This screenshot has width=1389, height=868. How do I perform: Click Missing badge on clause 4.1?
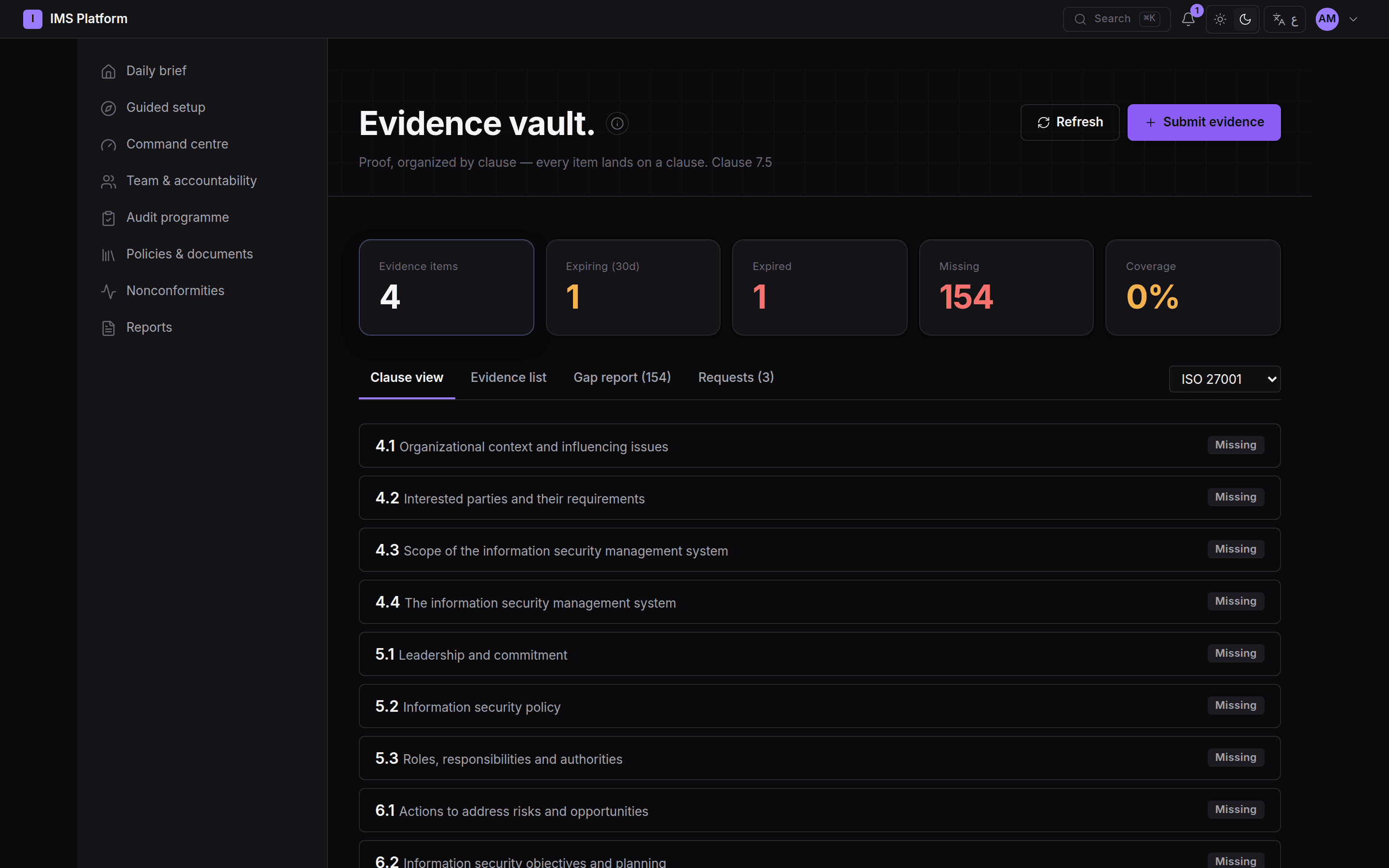(1236, 445)
